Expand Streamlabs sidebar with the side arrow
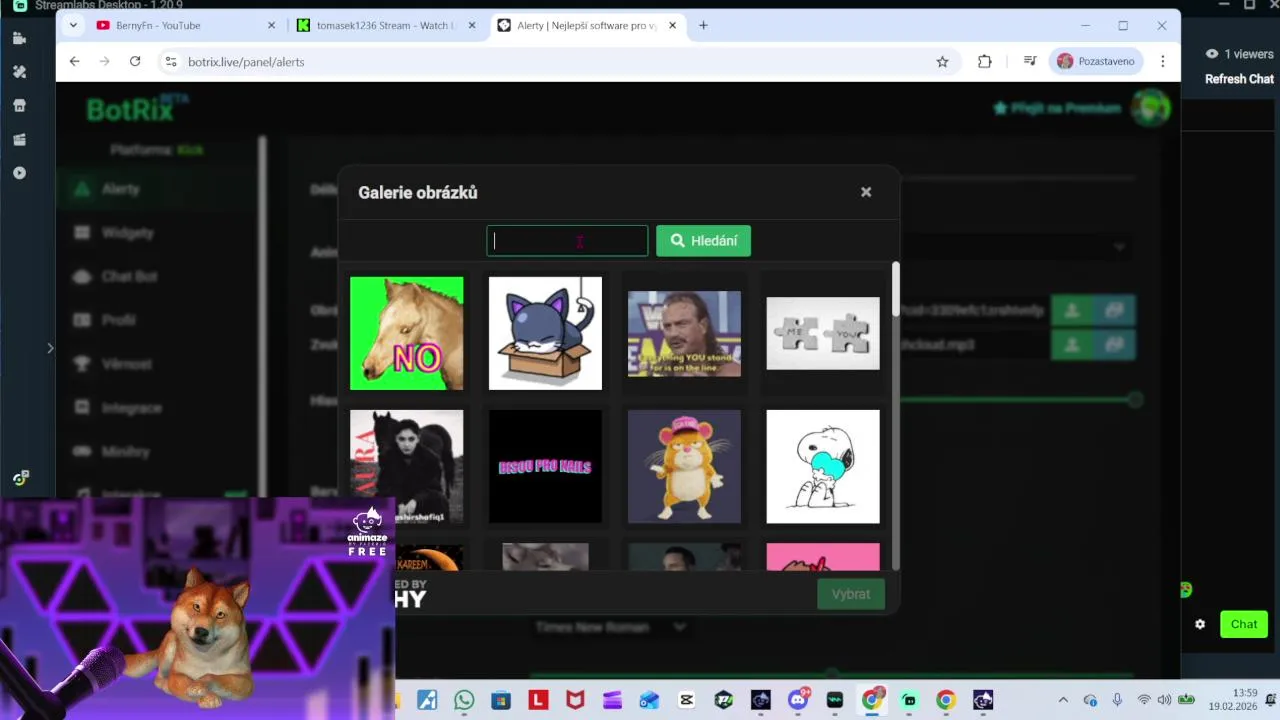The width and height of the screenshot is (1280, 720). pyautogui.click(x=50, y=348)
